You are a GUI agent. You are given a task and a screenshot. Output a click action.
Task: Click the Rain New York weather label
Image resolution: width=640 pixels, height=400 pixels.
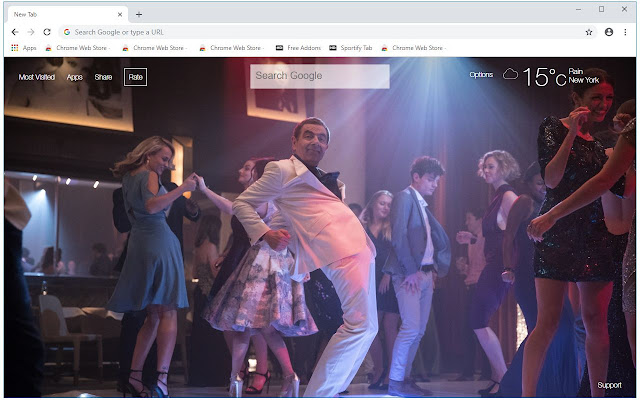(584, 76)
